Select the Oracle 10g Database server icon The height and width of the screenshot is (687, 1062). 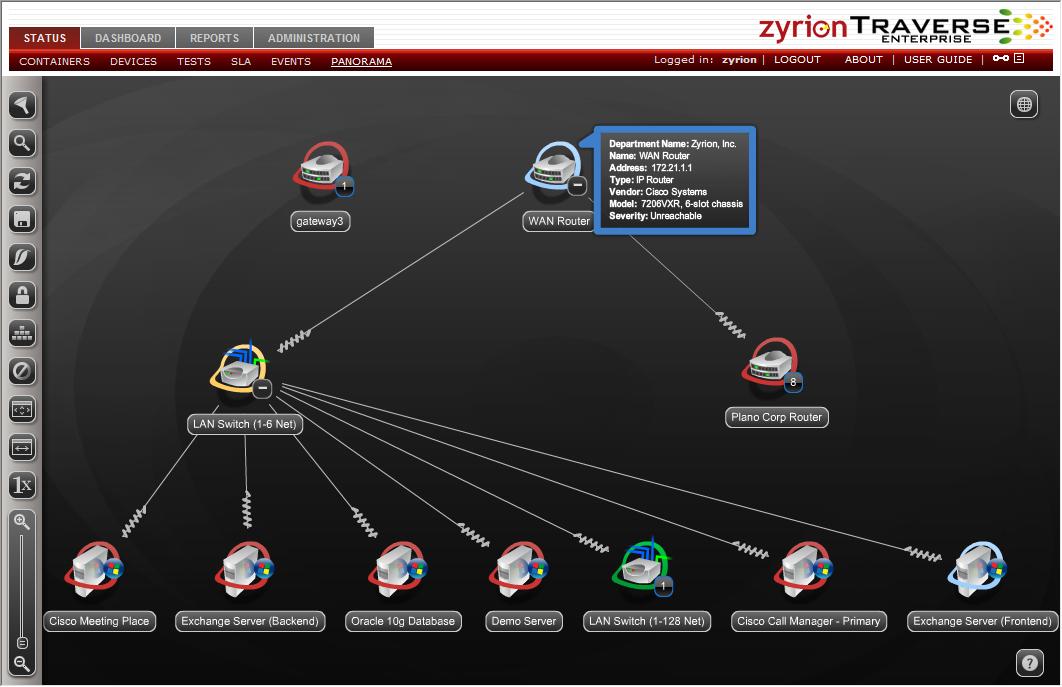pos(398,569)
